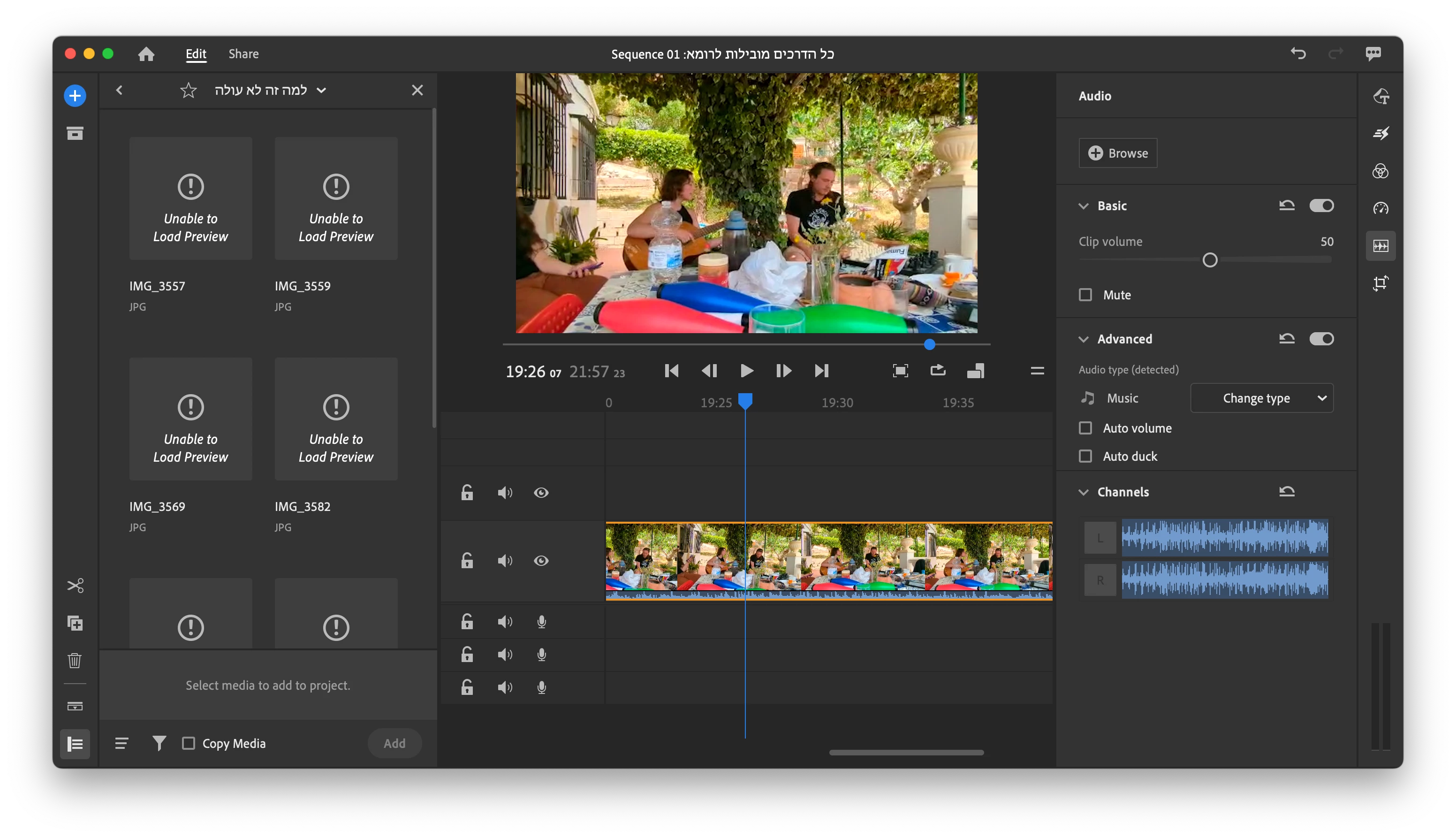This screenshot has width=1456, height=838.
Task: Click the home icon
Action: [146, 54]
